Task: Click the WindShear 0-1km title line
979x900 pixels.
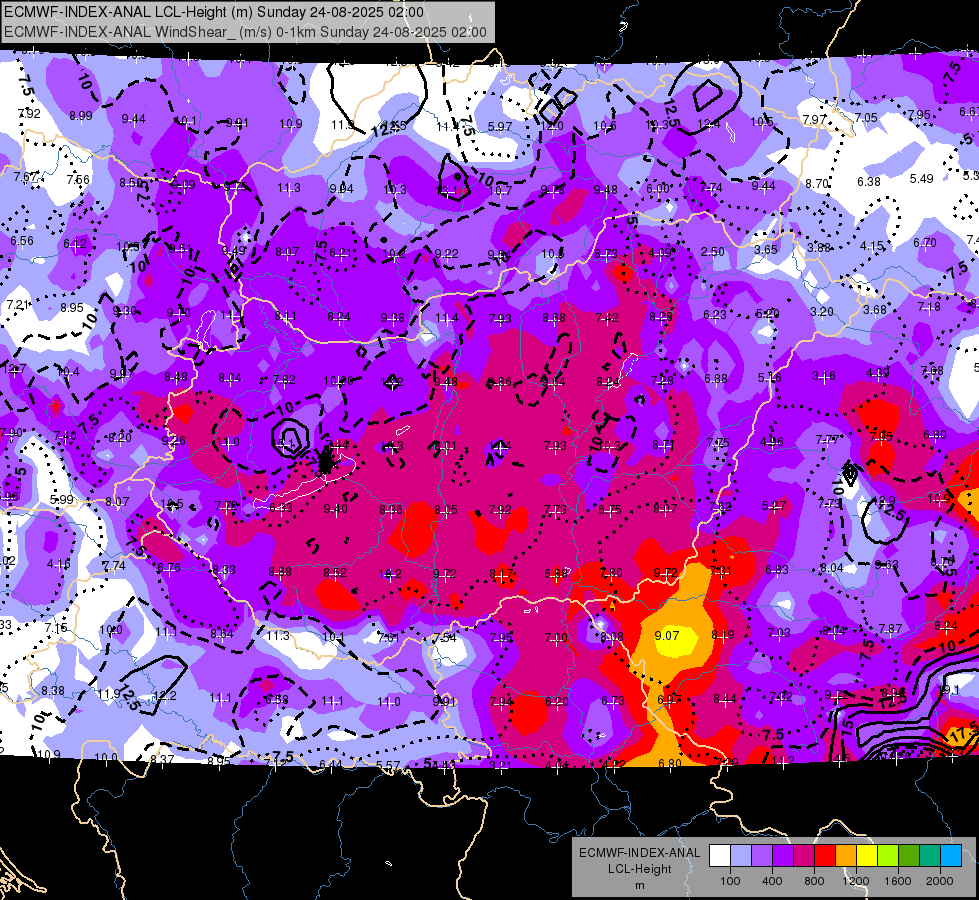Action: point(245,32)
